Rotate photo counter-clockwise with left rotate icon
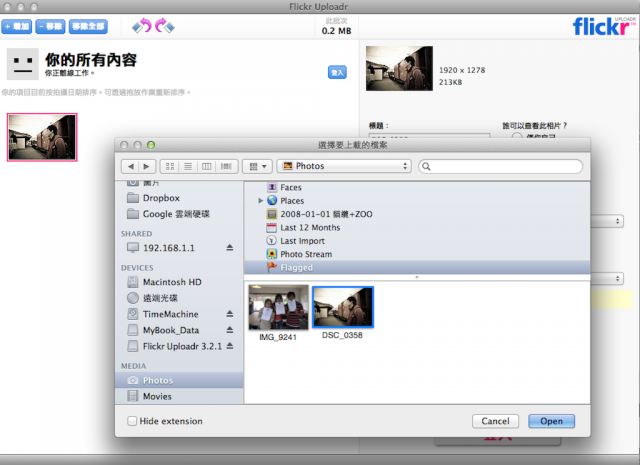The width and height of the screenshot is (640, 465). coord(142,26)
